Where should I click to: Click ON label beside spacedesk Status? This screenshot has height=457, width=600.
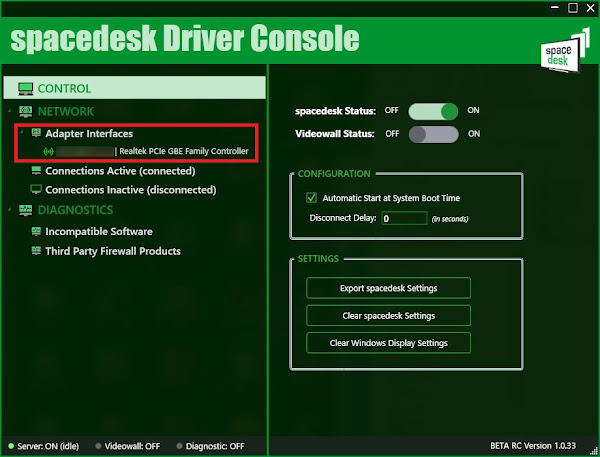pos(473,110)
